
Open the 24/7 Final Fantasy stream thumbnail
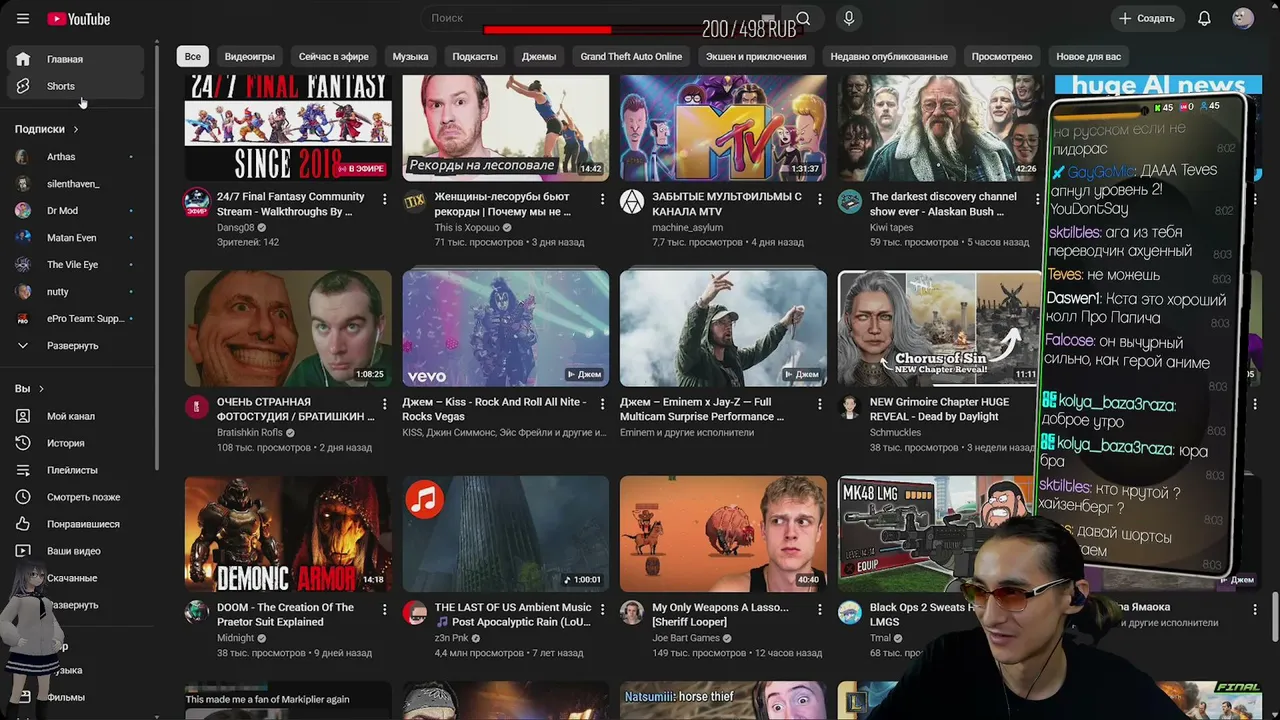[x=288, y=128]
